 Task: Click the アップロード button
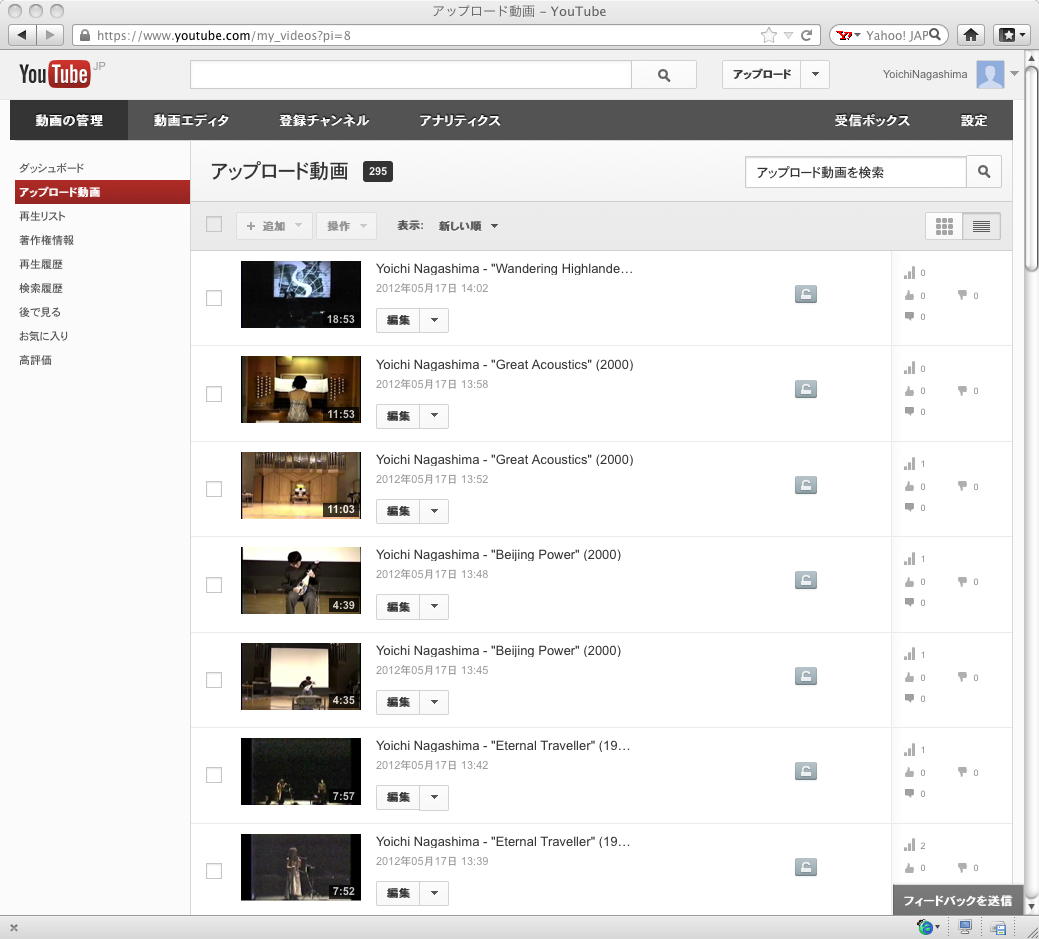pyautogui.click(x=761, y=74)
